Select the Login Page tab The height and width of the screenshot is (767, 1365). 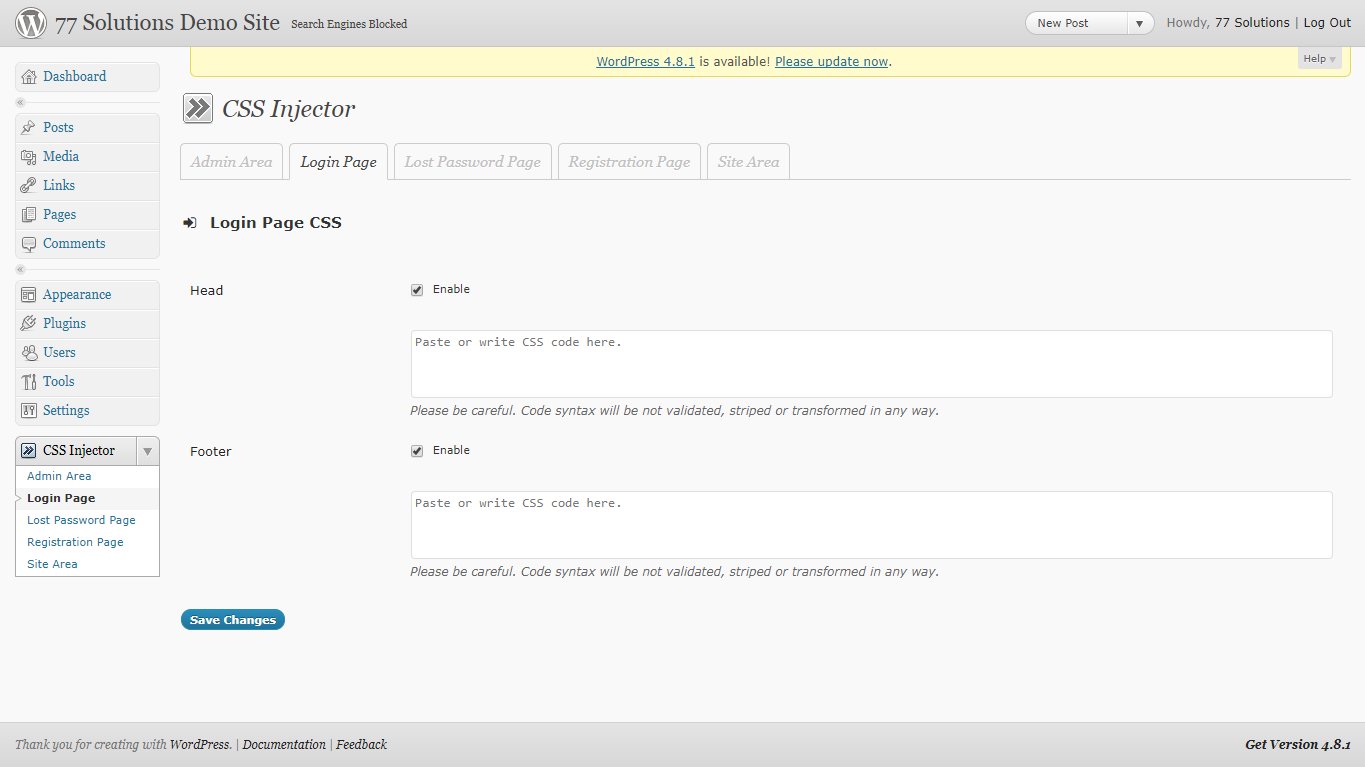coord(339,162)
